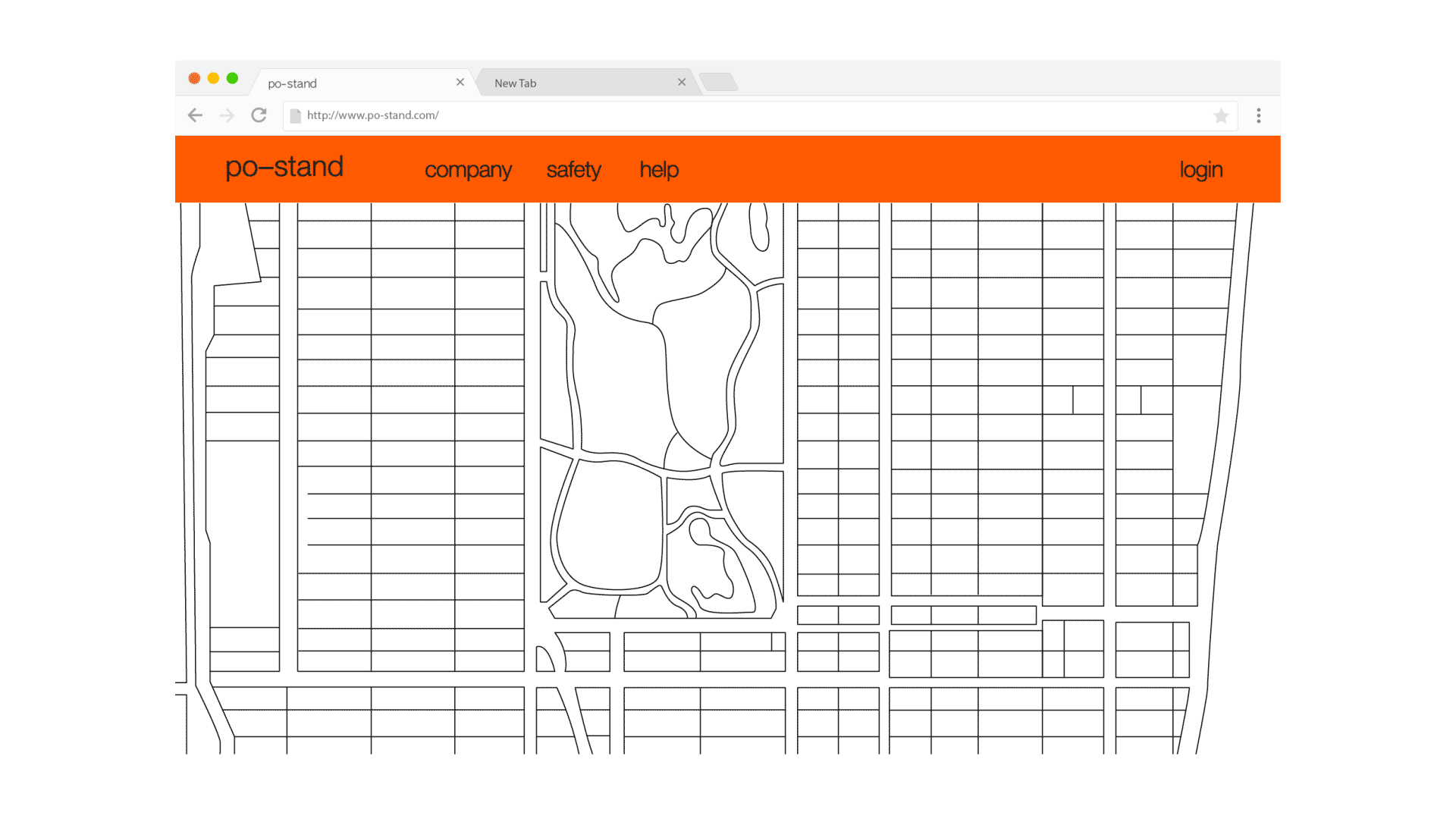Open the safety menu item

tap(573, 170)
